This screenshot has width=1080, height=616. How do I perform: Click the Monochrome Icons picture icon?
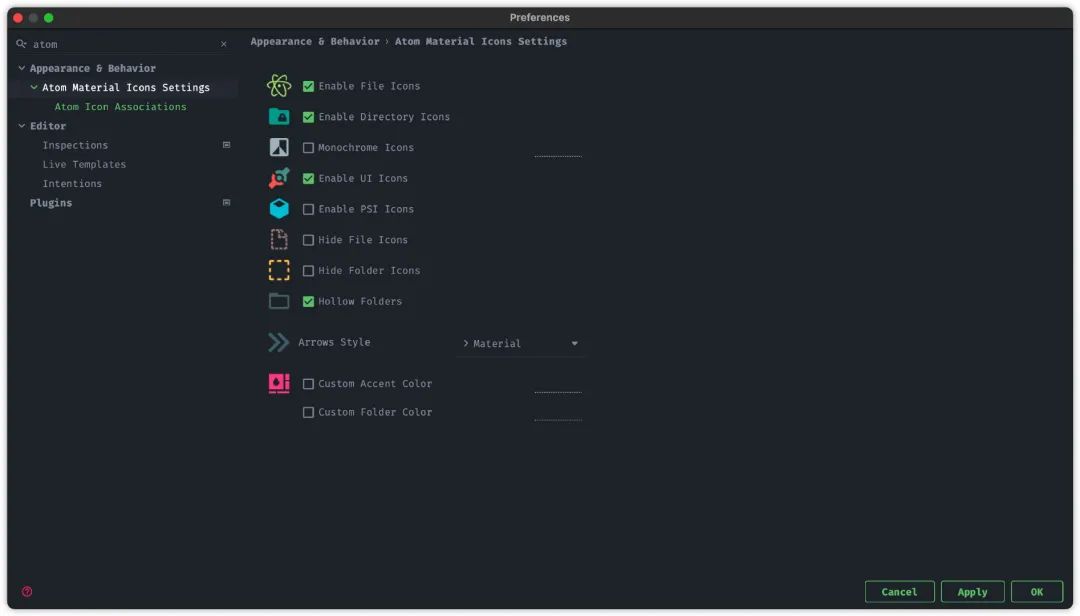279,147
